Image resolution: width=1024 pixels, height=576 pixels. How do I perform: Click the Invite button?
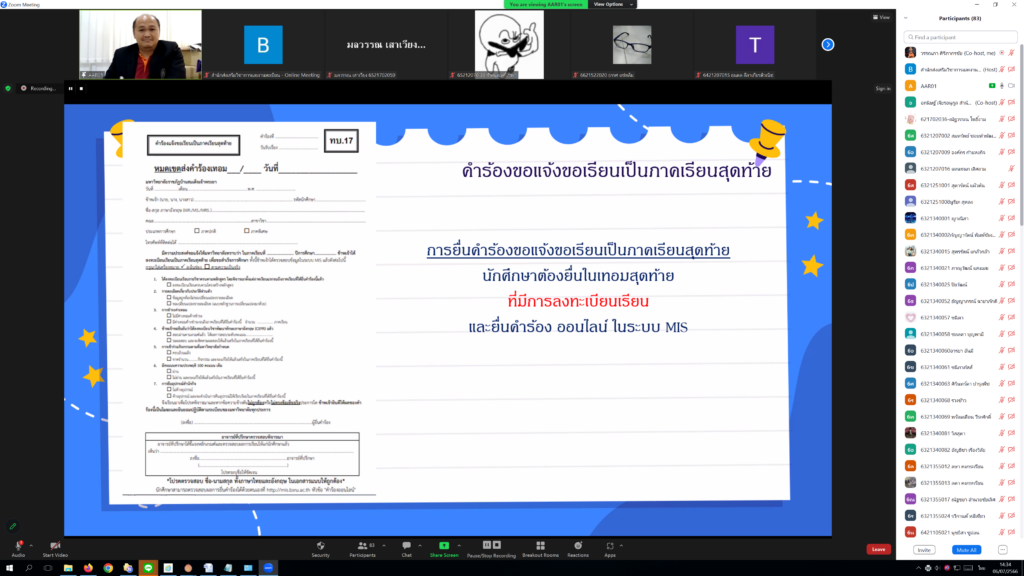924,550
